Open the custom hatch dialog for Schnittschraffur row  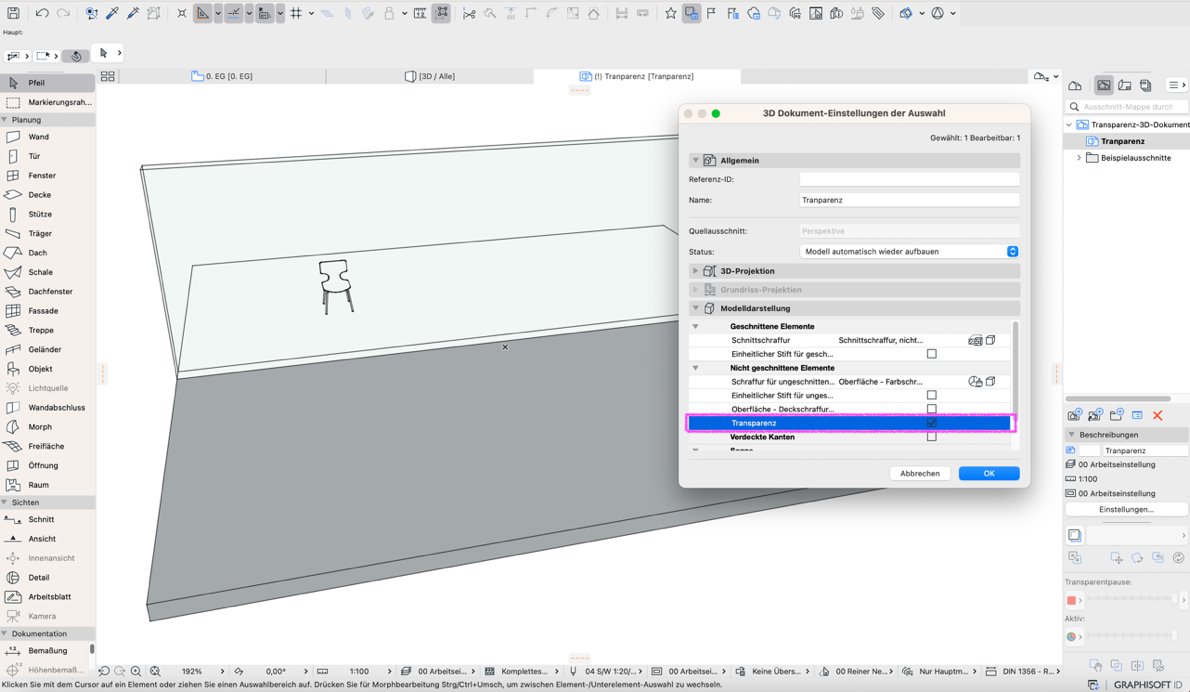point(975,340)
